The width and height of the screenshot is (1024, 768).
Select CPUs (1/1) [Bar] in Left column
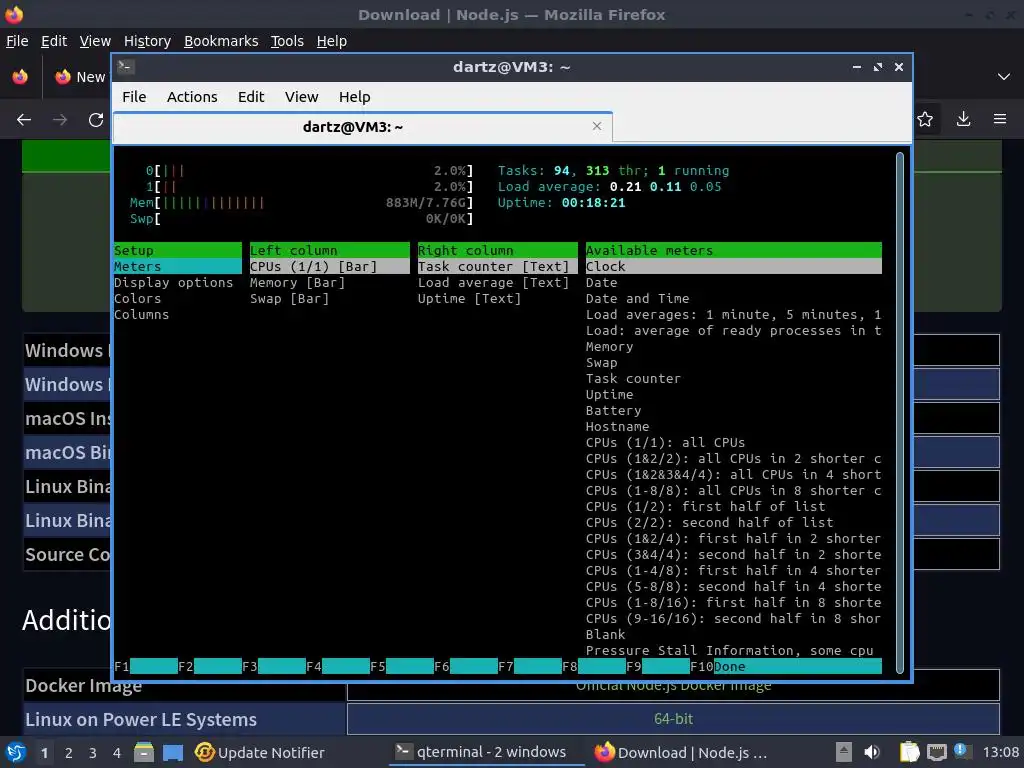(330, 266)
